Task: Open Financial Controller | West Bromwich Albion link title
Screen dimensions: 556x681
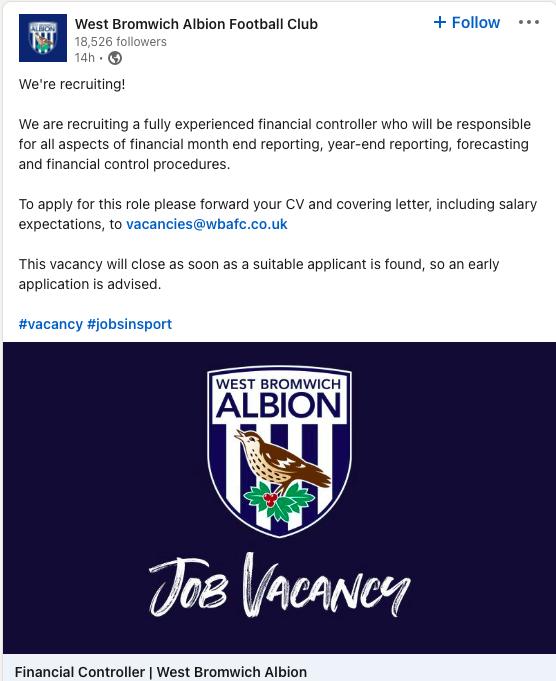Action: 161,671
